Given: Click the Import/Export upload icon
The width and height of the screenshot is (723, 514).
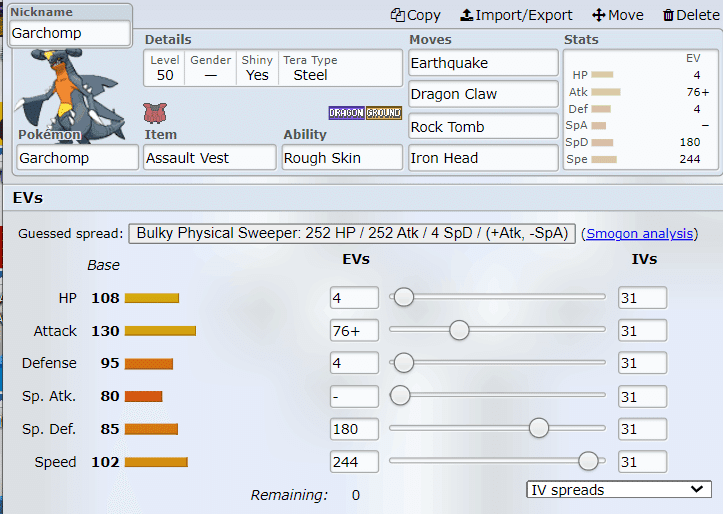Looking at the screenshot, I should click(467, 15).
